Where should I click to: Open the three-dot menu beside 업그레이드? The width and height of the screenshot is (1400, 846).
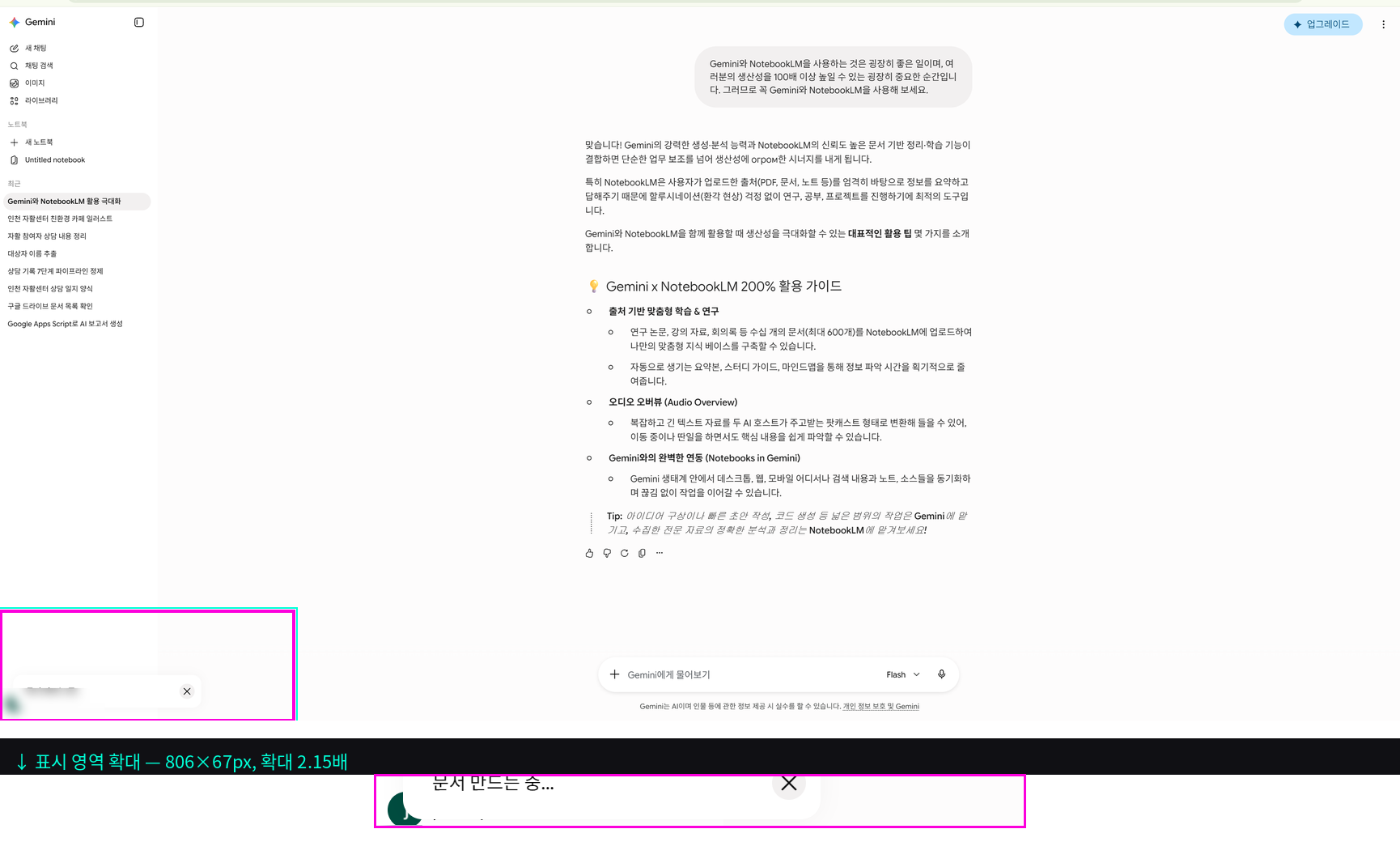(1383, 24)
